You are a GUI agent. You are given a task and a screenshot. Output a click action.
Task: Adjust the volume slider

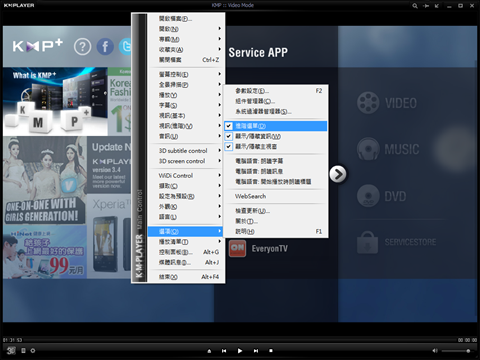coord(457,351)
